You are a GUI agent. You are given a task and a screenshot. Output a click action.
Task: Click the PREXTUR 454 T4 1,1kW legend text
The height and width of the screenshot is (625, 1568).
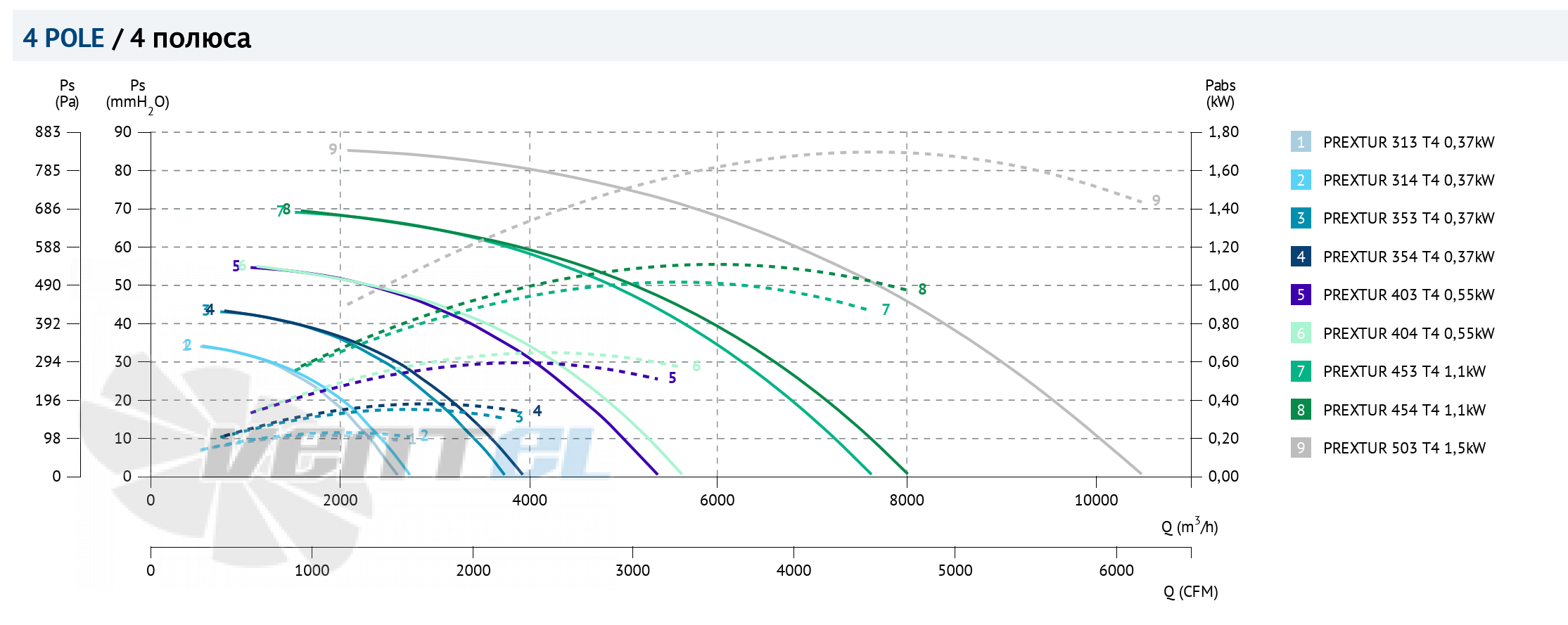click(1404, 410)
